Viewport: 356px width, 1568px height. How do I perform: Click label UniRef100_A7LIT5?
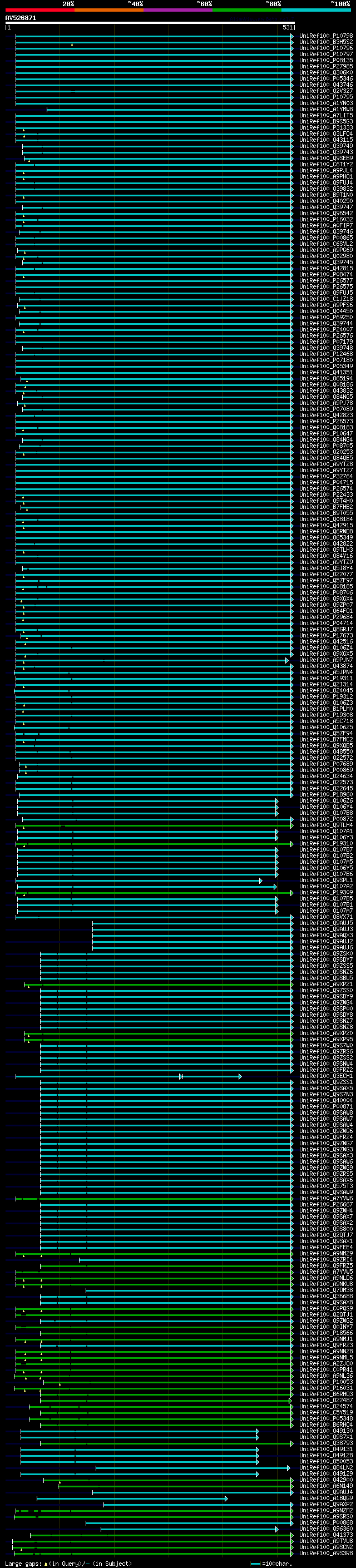click(x=326, y=116)
